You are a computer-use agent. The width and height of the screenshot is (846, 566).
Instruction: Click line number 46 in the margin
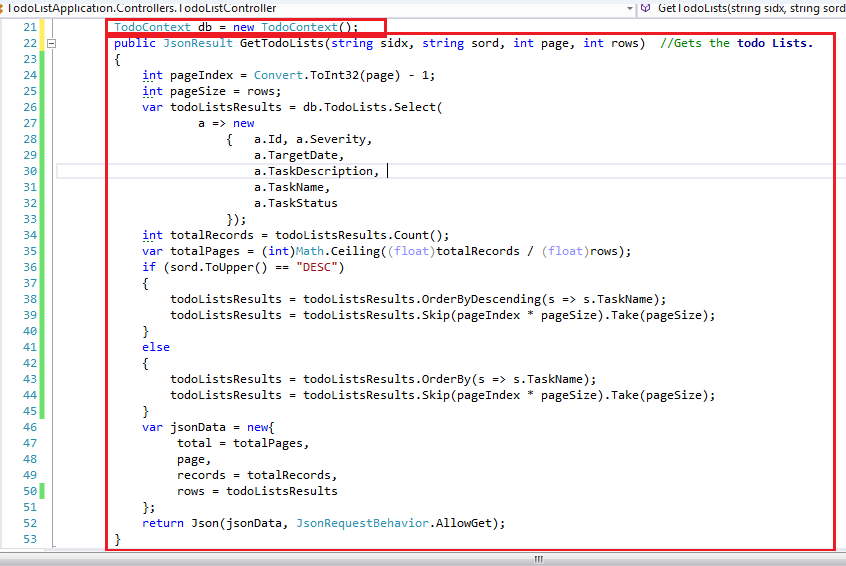(x=30, y=427)
